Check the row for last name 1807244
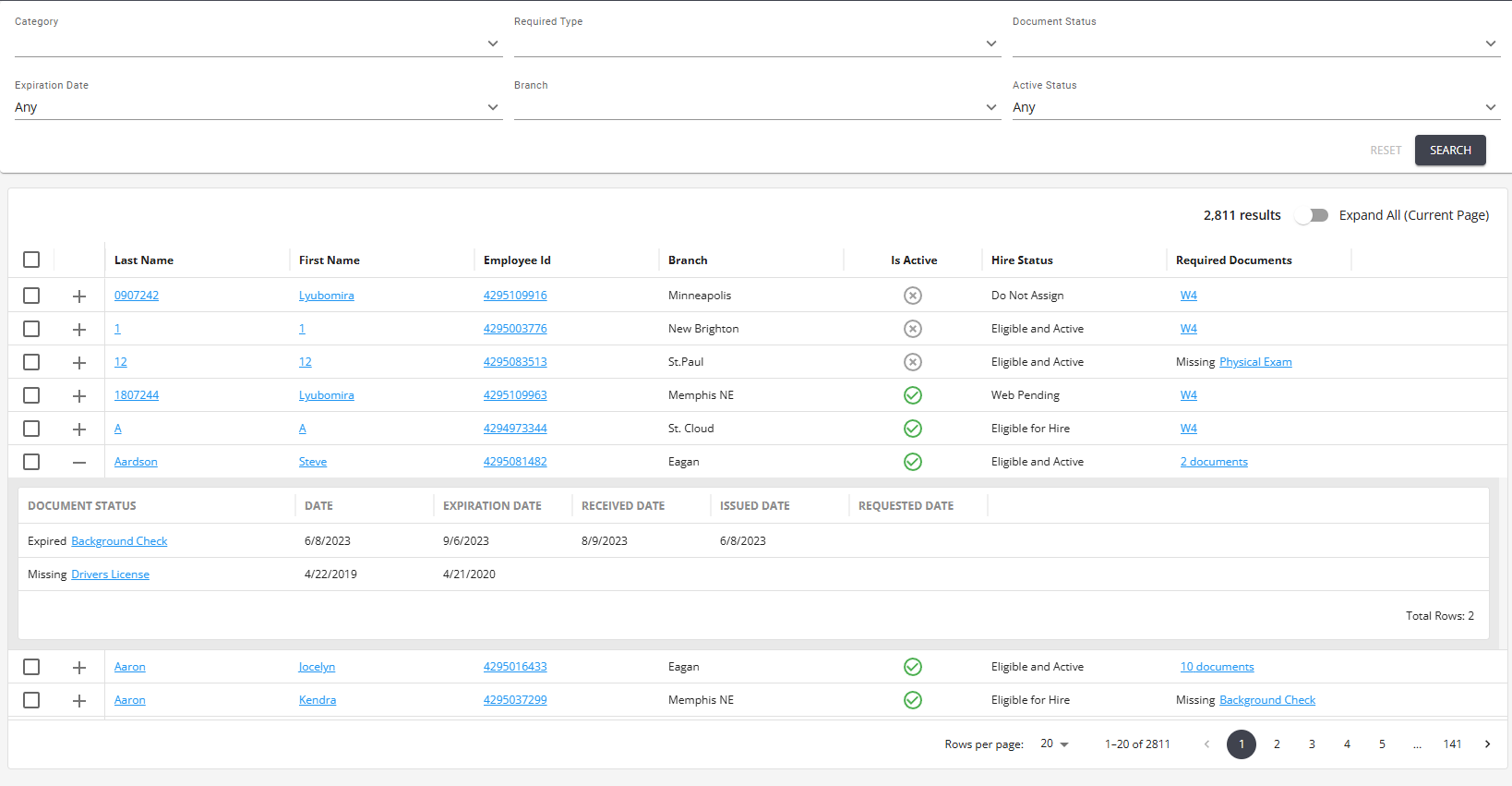1512x786 pixels. 31,395
